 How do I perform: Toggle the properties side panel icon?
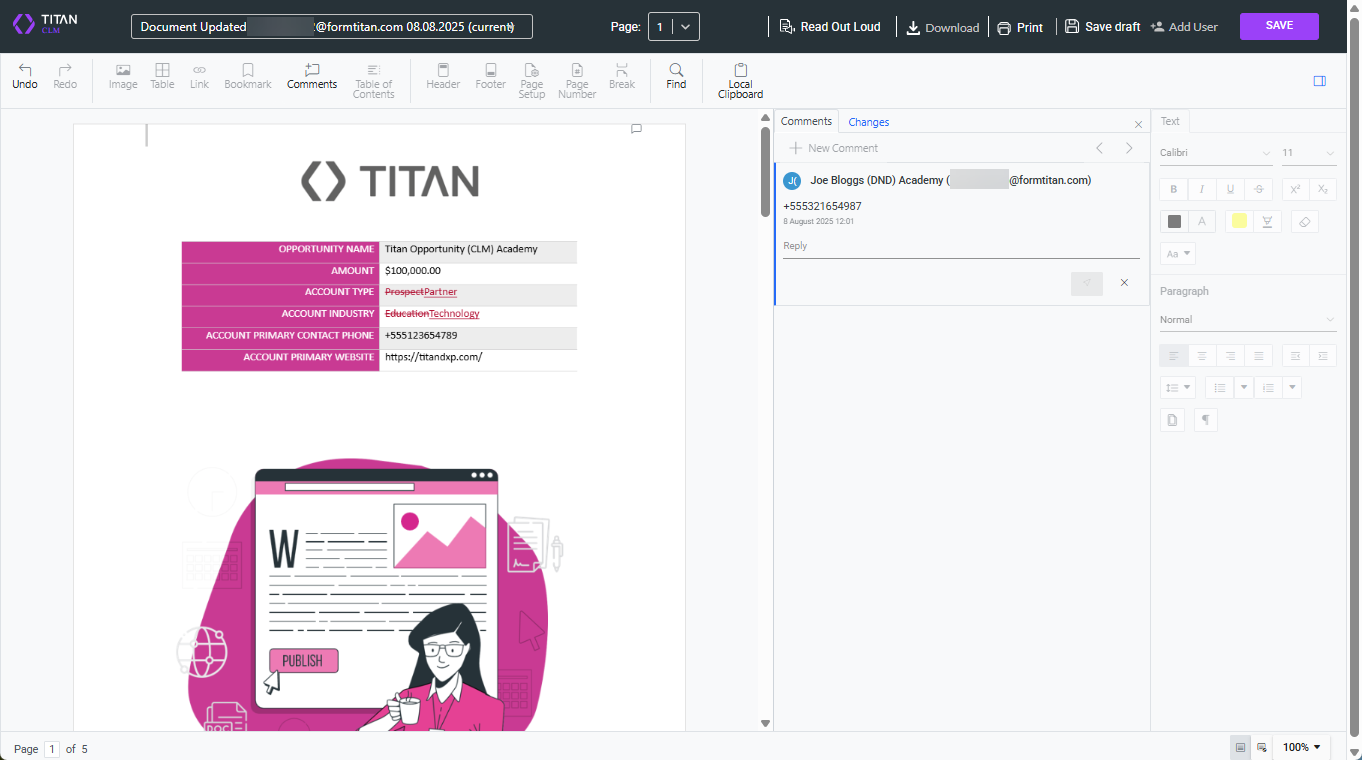(1319, 81)
